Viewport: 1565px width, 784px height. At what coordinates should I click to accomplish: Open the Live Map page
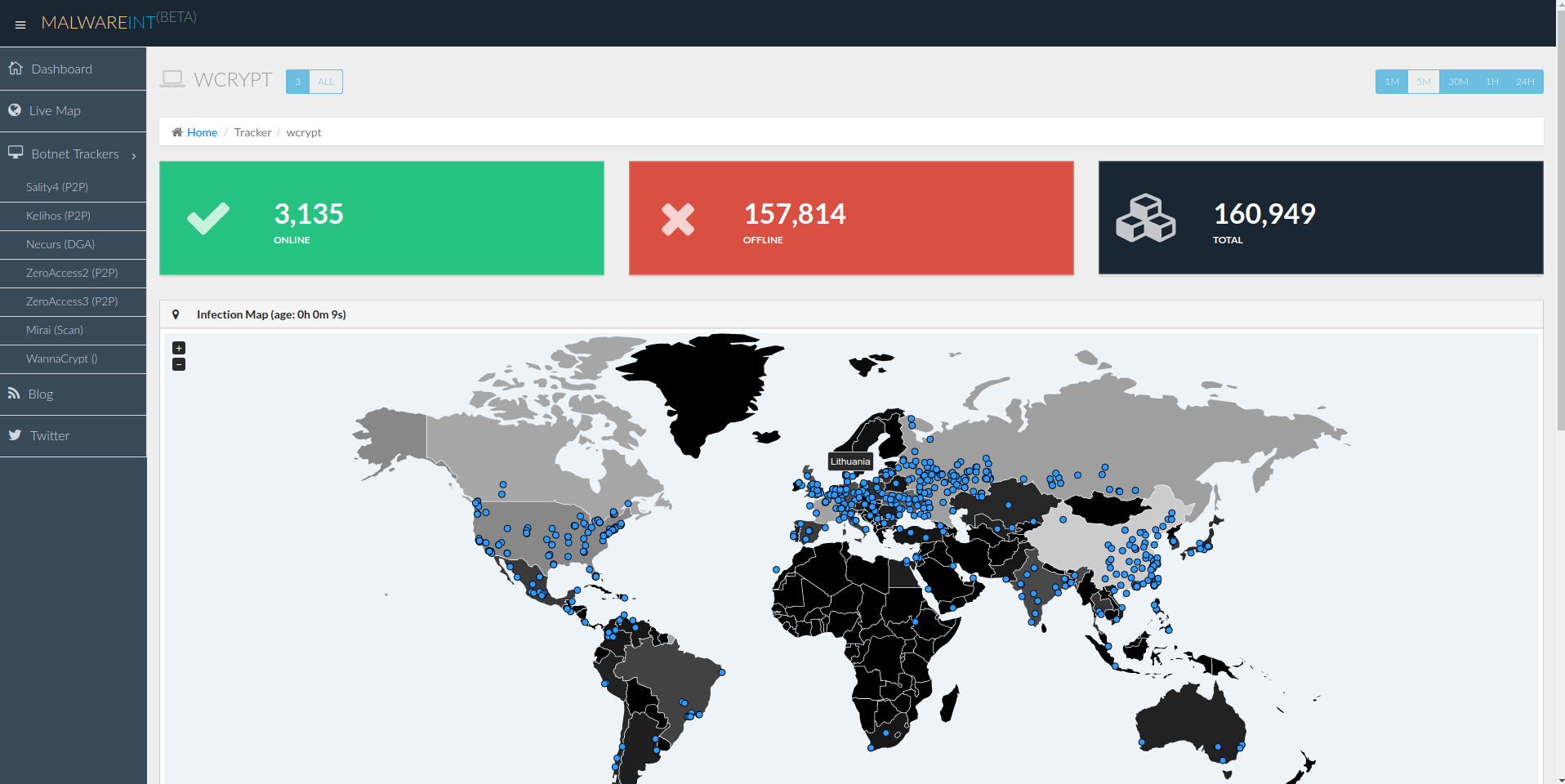click(55, 111)
